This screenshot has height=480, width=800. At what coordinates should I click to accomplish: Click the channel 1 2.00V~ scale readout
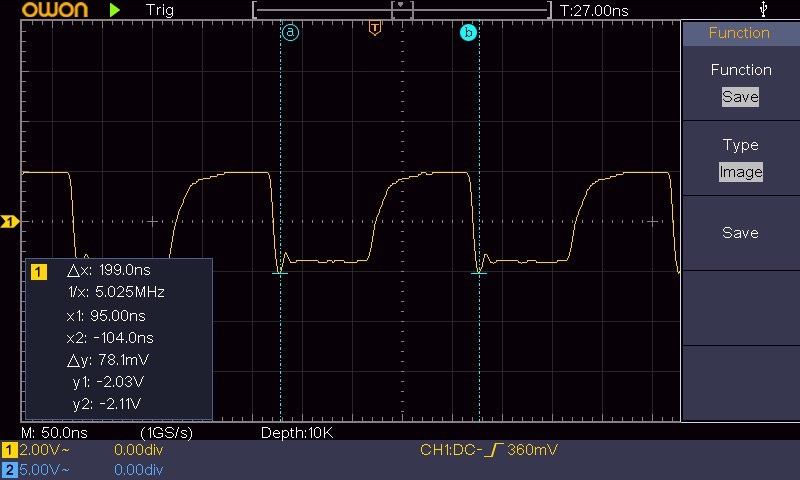tap(44, 450)
